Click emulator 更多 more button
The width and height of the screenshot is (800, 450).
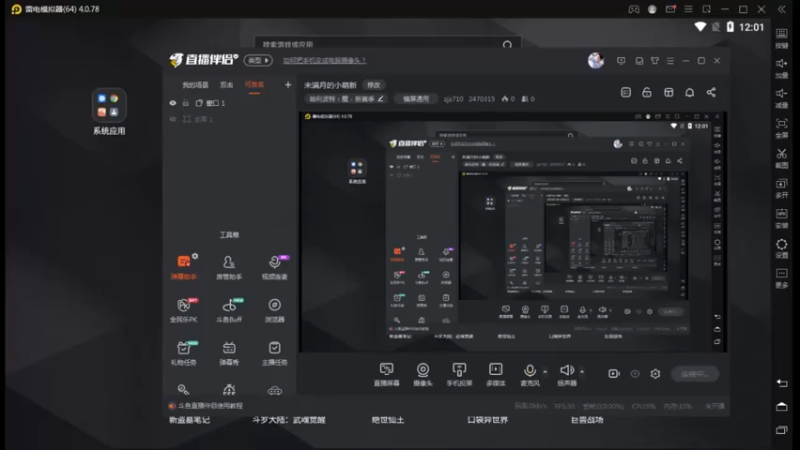click(782, 278)
